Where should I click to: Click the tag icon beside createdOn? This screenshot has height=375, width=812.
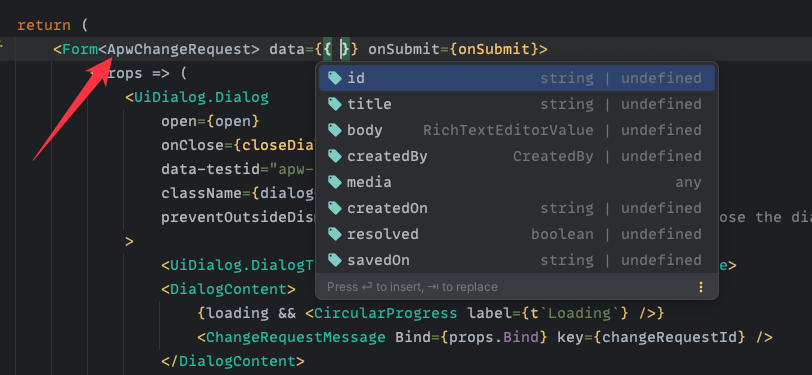335,208
